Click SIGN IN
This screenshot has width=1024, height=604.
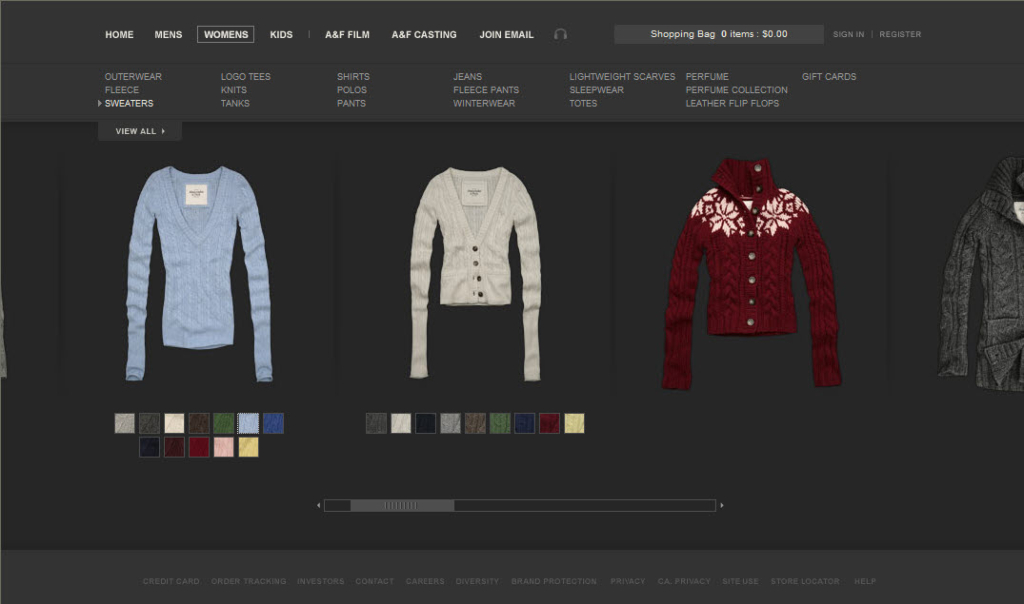[x=848, y=34]
